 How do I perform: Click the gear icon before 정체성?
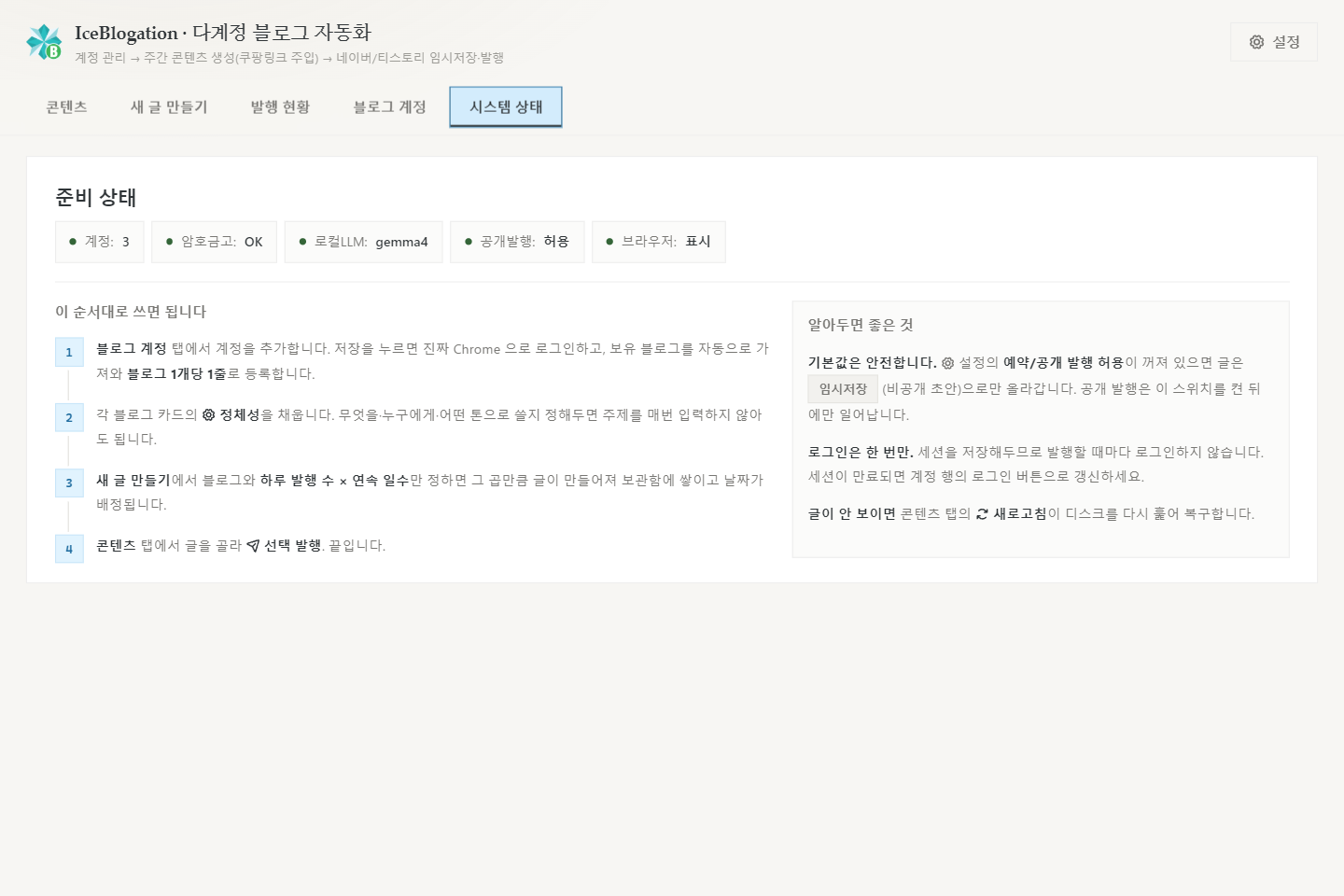[x=209, y=414]
